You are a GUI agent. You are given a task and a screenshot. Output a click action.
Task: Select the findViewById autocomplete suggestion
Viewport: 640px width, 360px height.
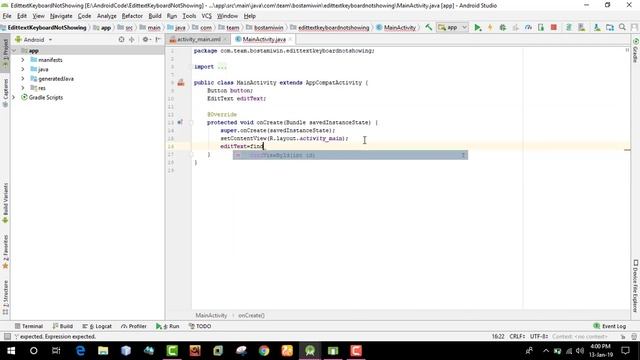pos(350,155)
